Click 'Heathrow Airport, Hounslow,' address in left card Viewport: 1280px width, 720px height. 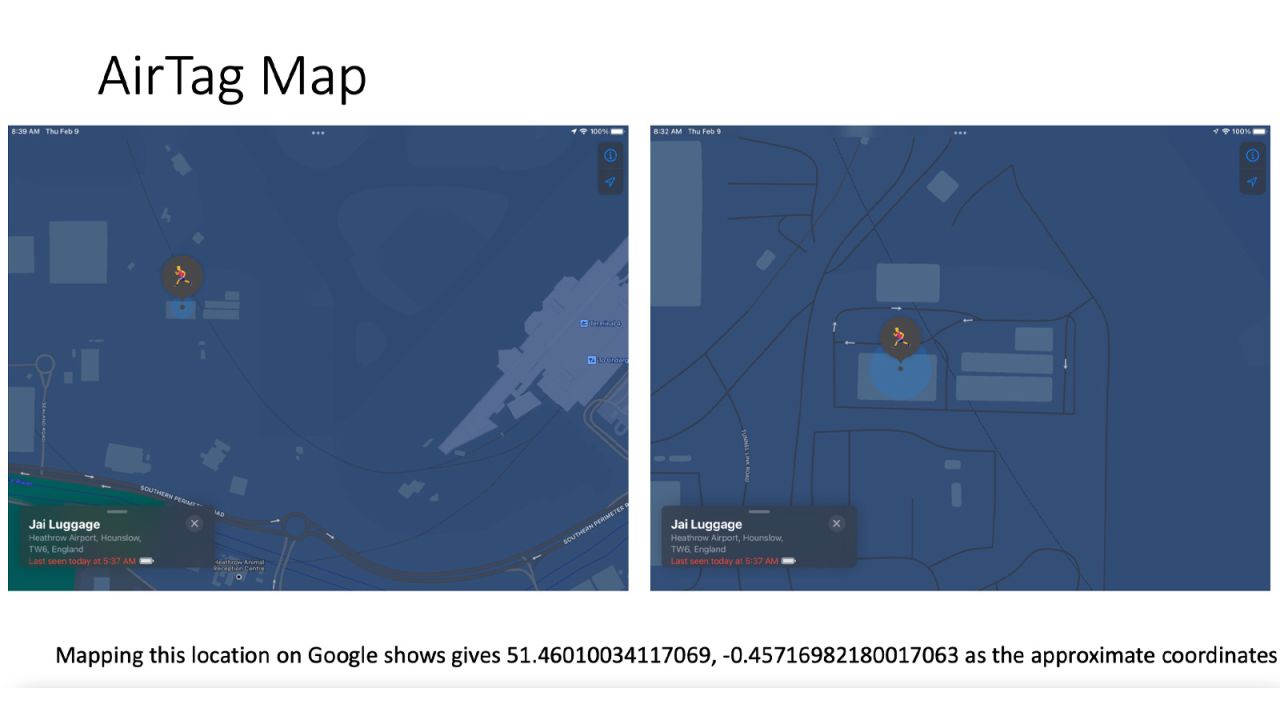tap(85, 538)
